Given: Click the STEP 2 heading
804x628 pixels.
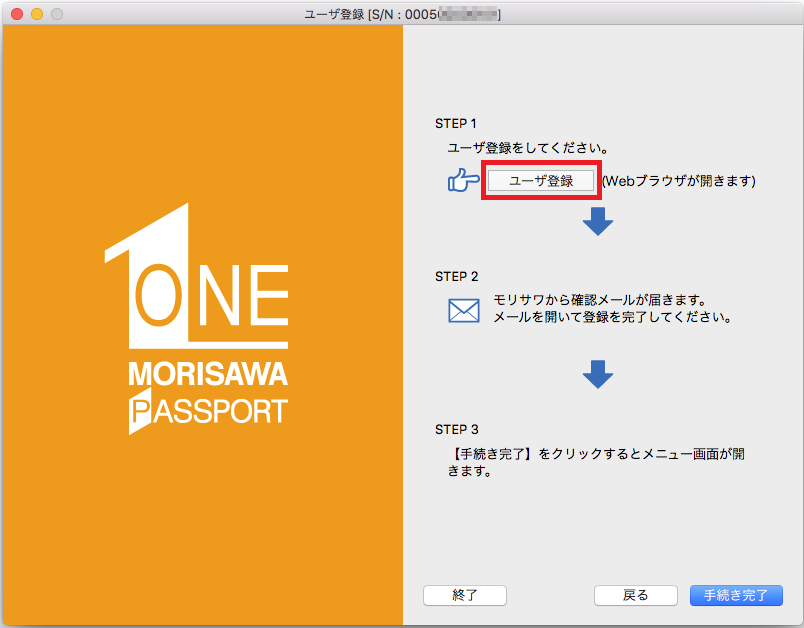Looking at the screenshot, I should point(457,276).
